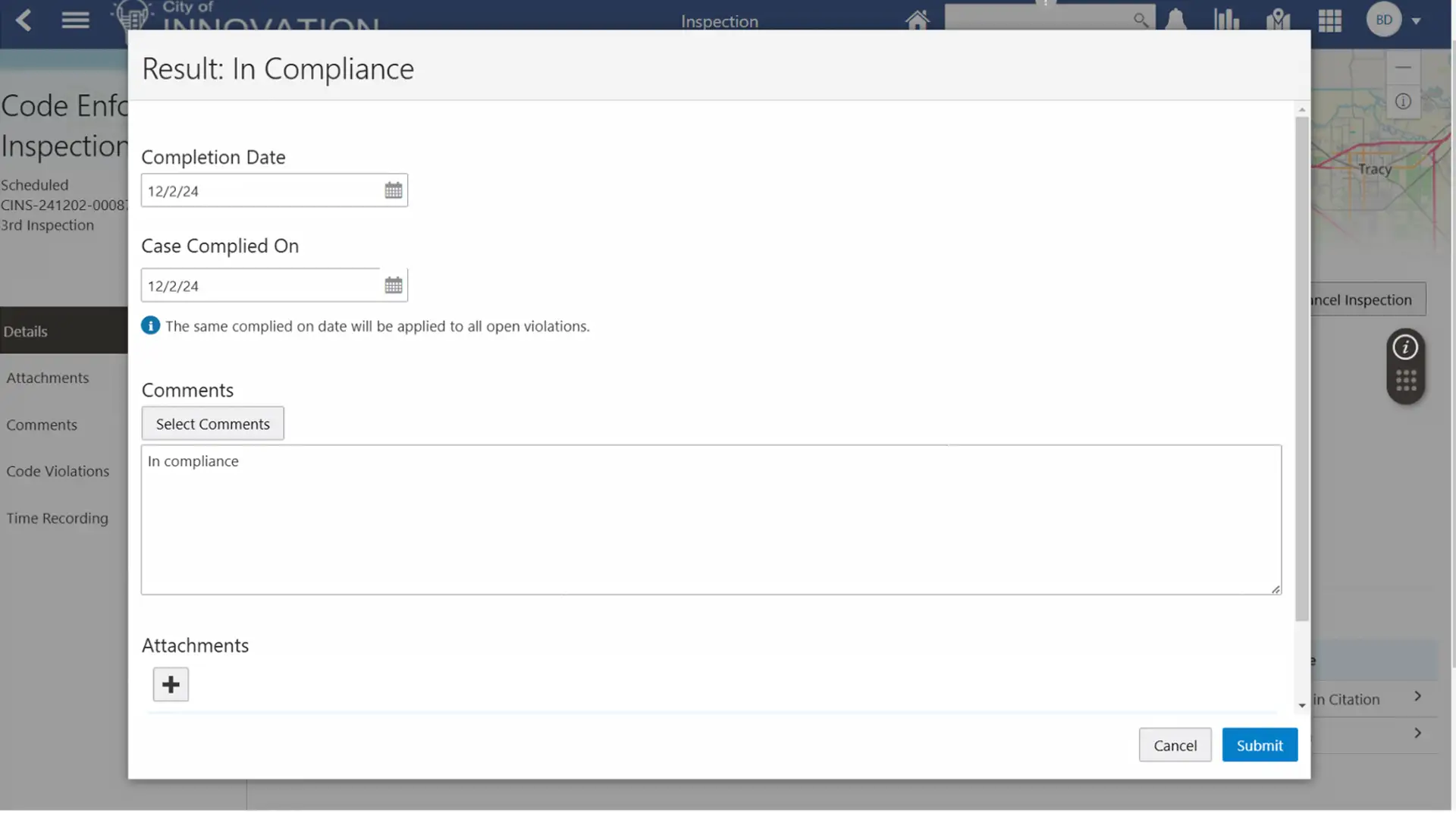Click the map marker icon in header
Screen dimensions: 1456x819
pyautogui.click(x=1278, y=20)
